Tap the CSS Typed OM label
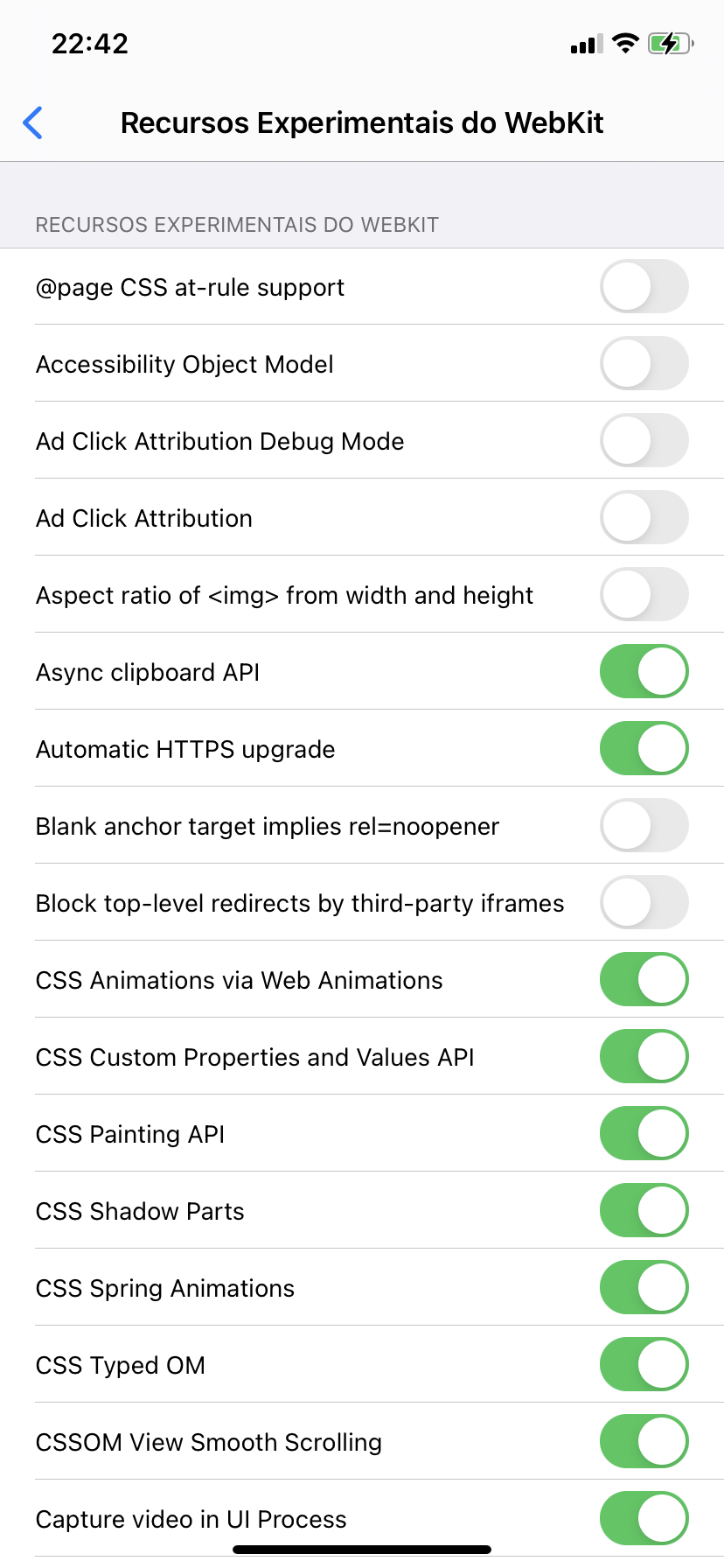The width and height of the screenshot is (724, 1568). (x=121, y=1365)
